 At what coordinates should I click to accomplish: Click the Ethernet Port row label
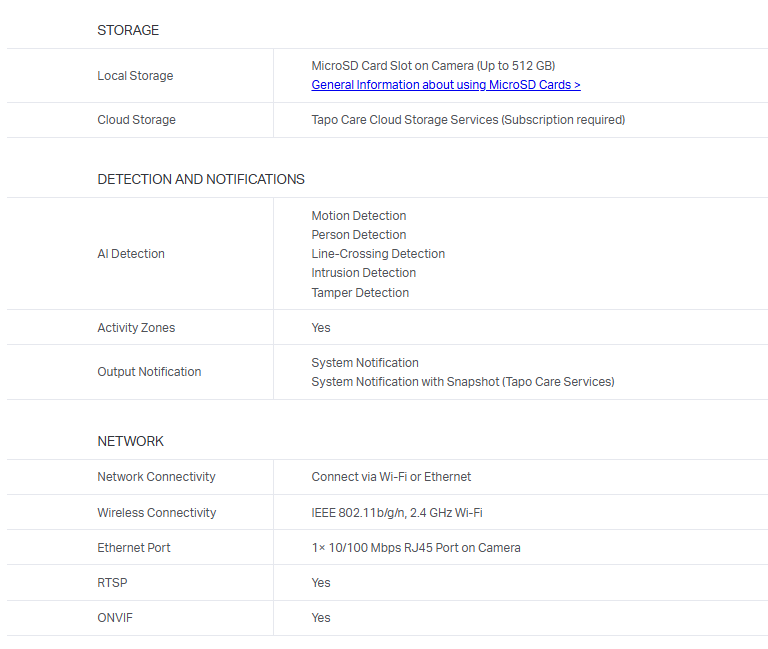click(134, 548)
